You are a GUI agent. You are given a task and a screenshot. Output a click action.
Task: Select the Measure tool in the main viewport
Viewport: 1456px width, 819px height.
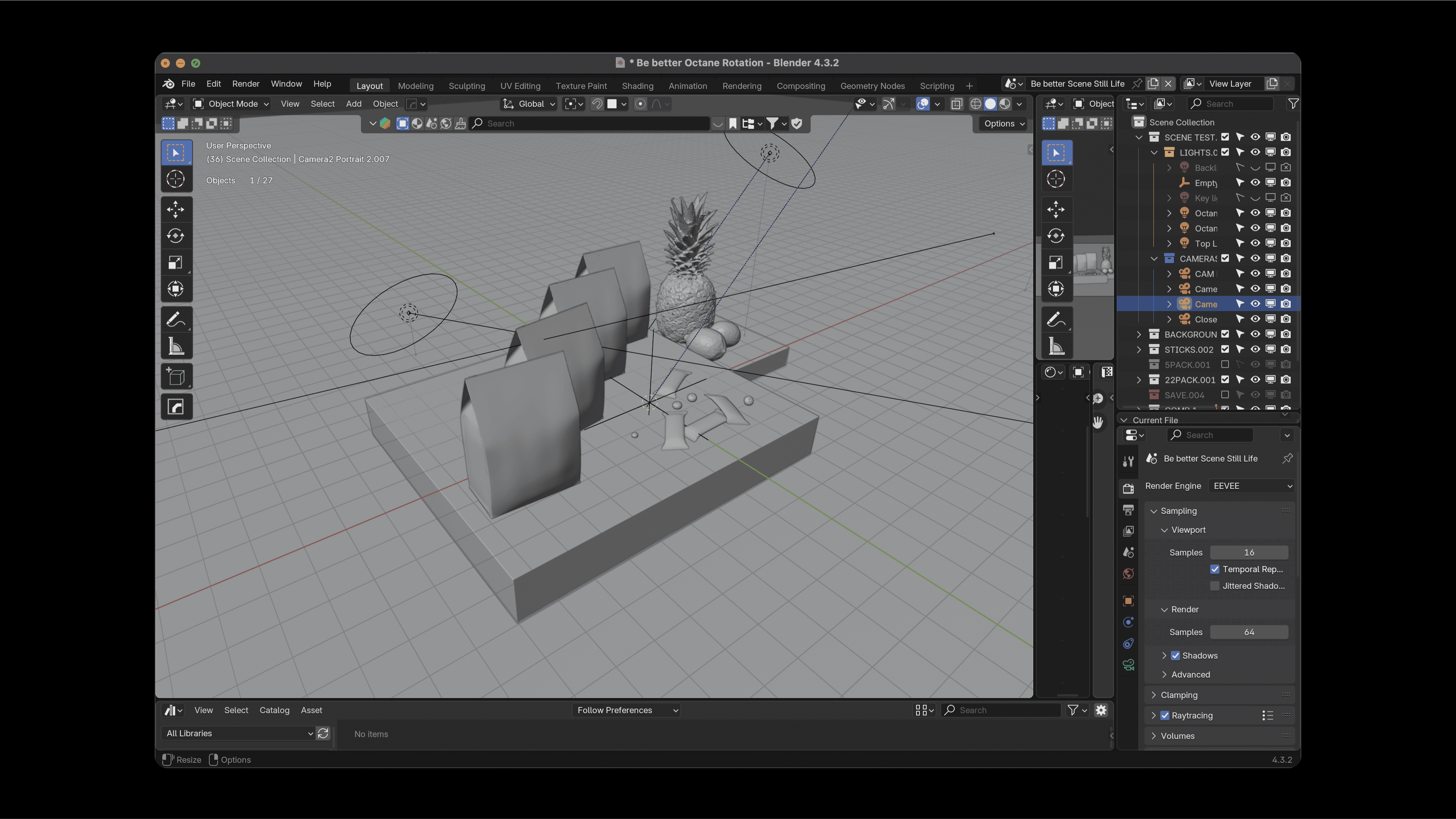(x=176, y=346)
